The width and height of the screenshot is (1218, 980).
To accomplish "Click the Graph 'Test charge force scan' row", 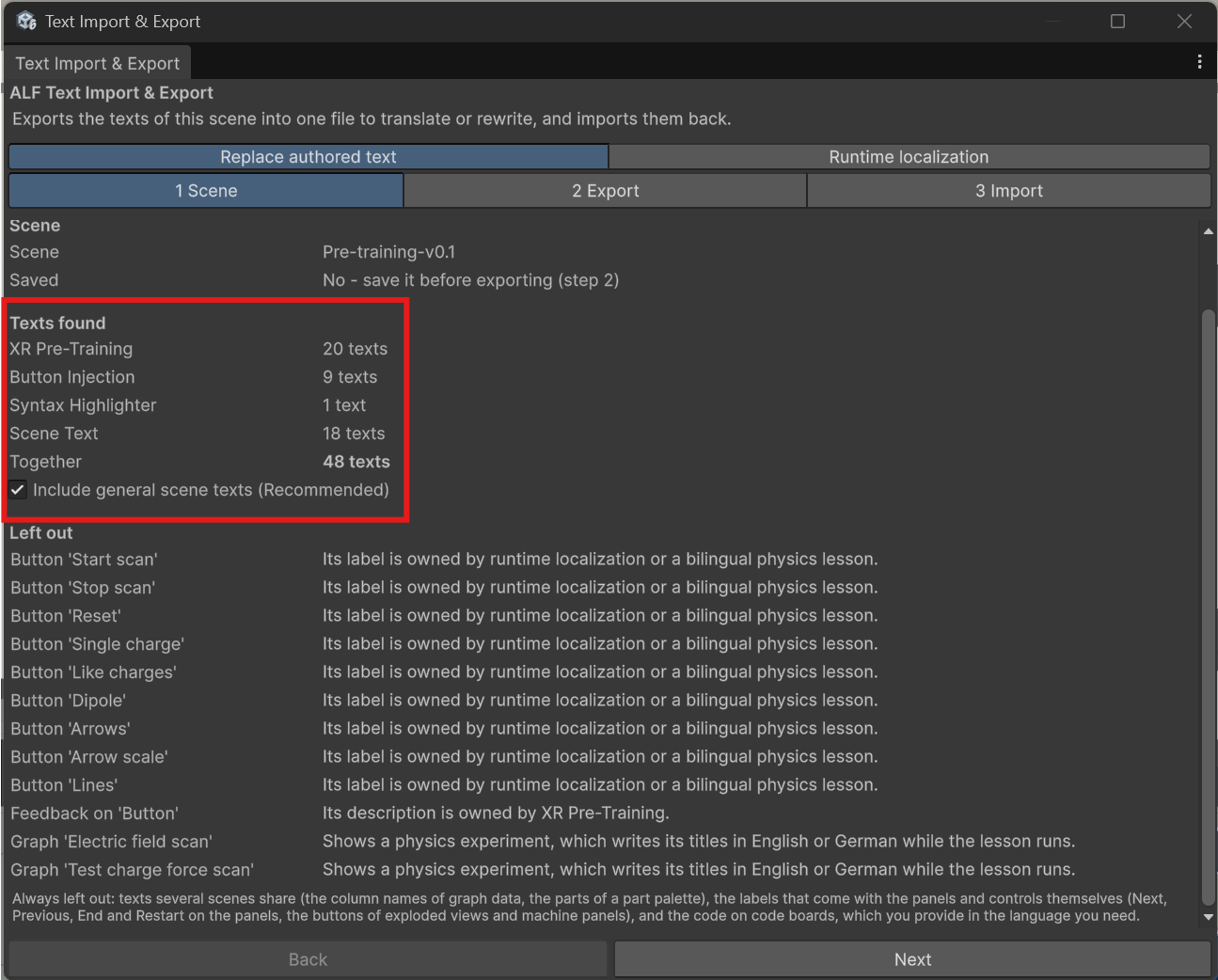I will pos(543,870).
